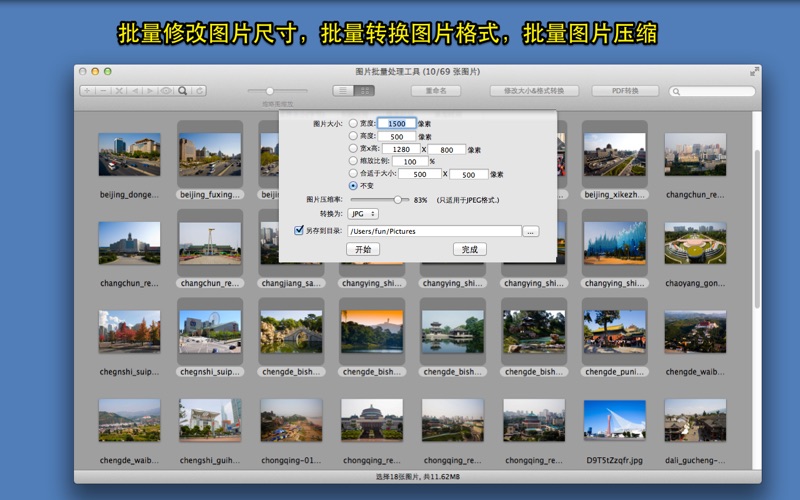Select the D9T5tZzqfr.jpg thumbnail
Screen dimensions: 800x500
(614, 421)
